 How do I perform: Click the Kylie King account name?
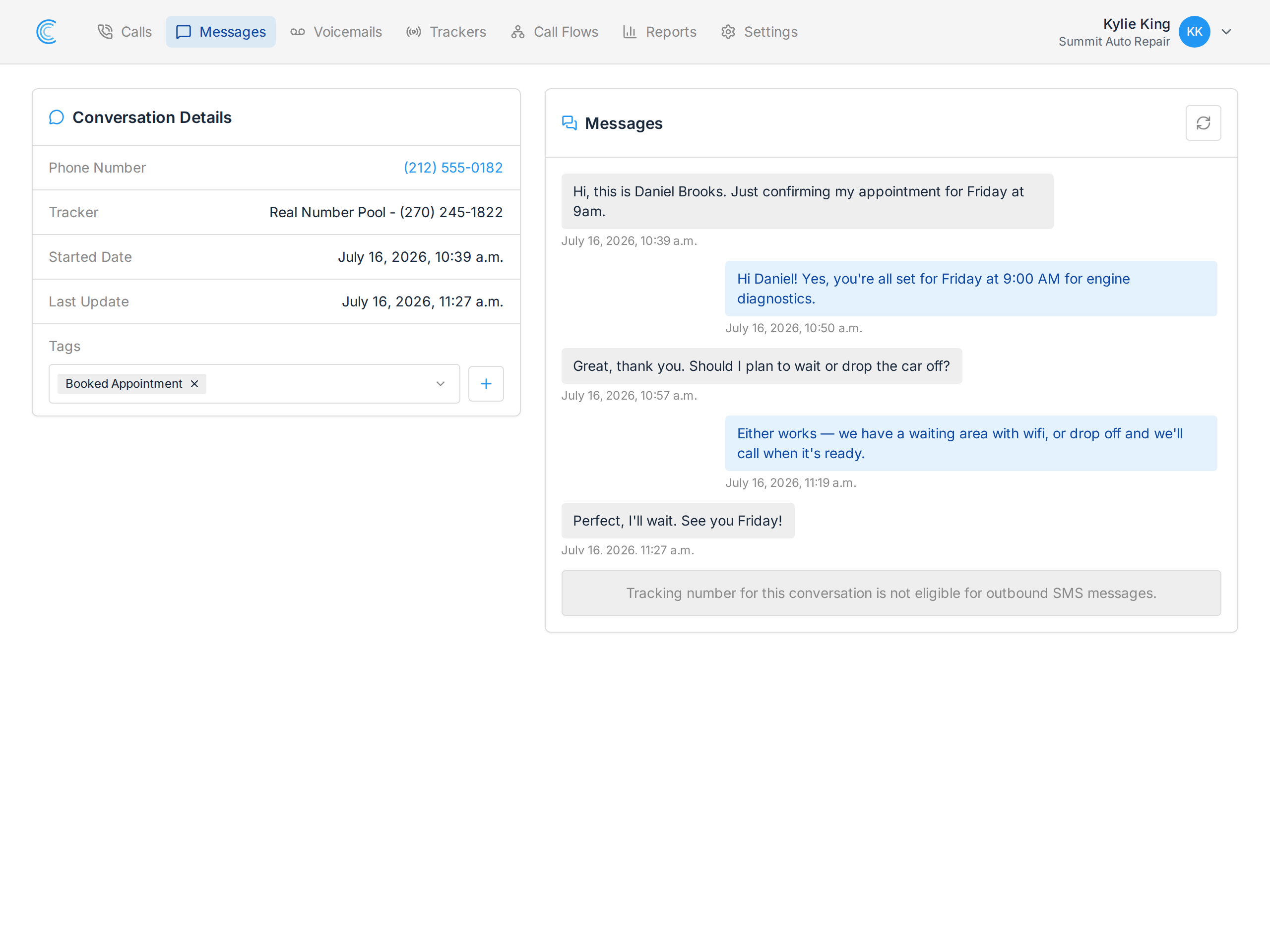1136,23
